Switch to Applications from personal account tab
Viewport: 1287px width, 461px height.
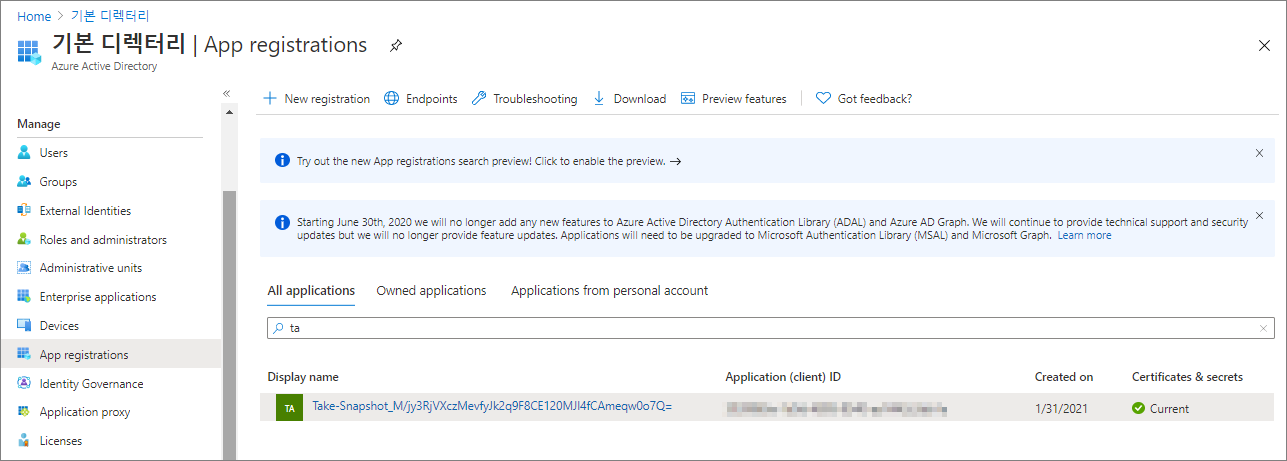click(609, 291)
